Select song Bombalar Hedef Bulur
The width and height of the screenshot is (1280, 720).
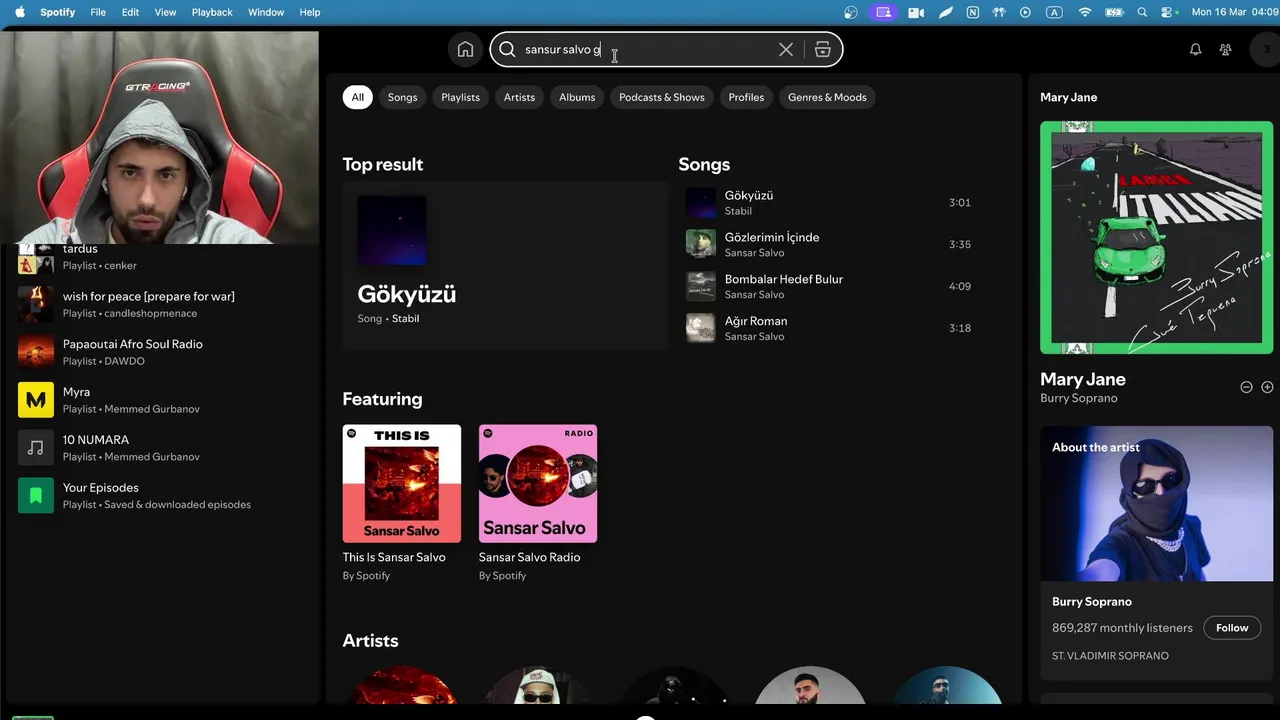[828, 286]
